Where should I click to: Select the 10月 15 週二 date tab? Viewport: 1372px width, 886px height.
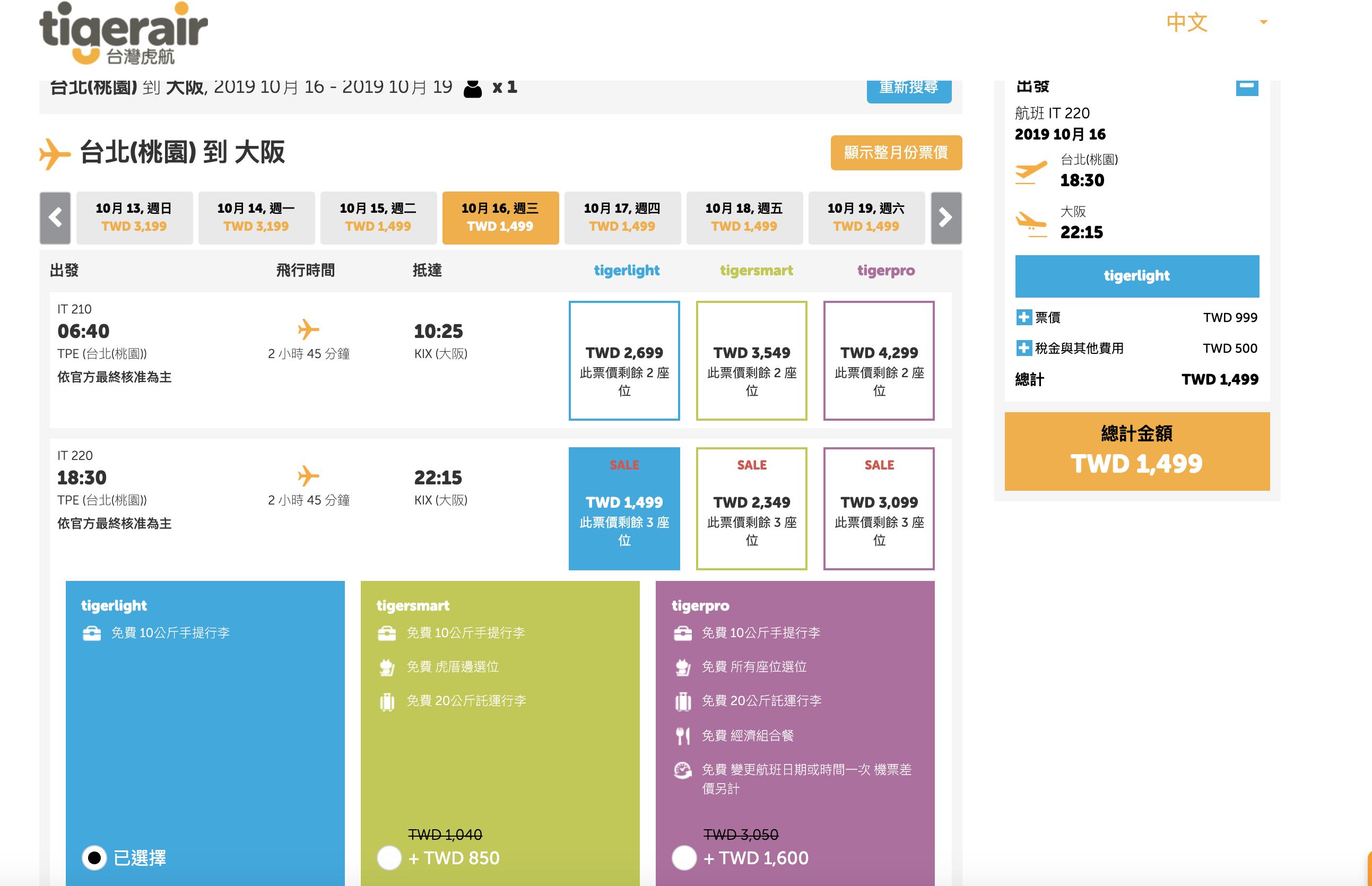pyautogui.click(x=378, y=218)
